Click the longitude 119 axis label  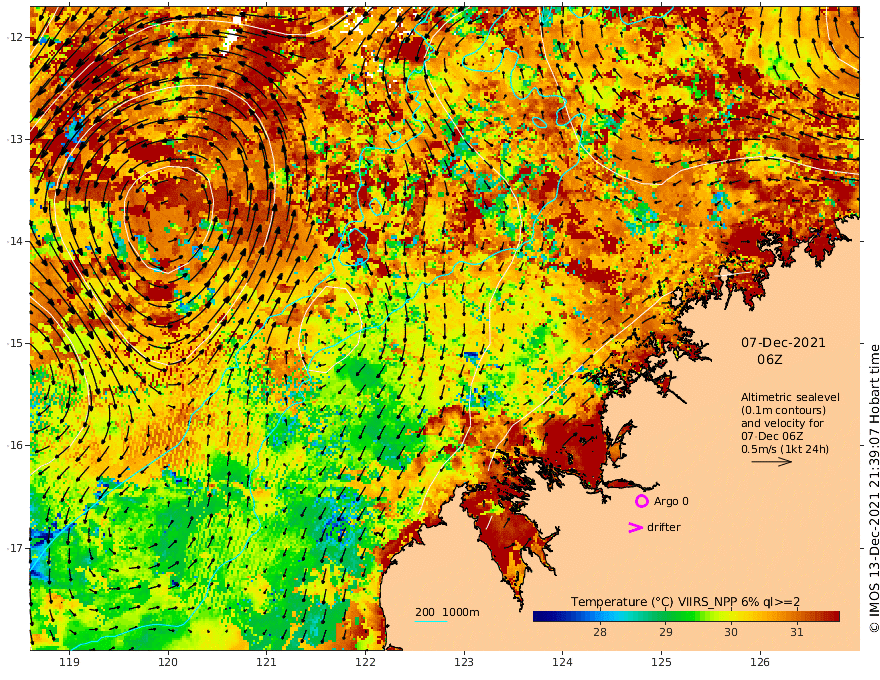[69, 662]
